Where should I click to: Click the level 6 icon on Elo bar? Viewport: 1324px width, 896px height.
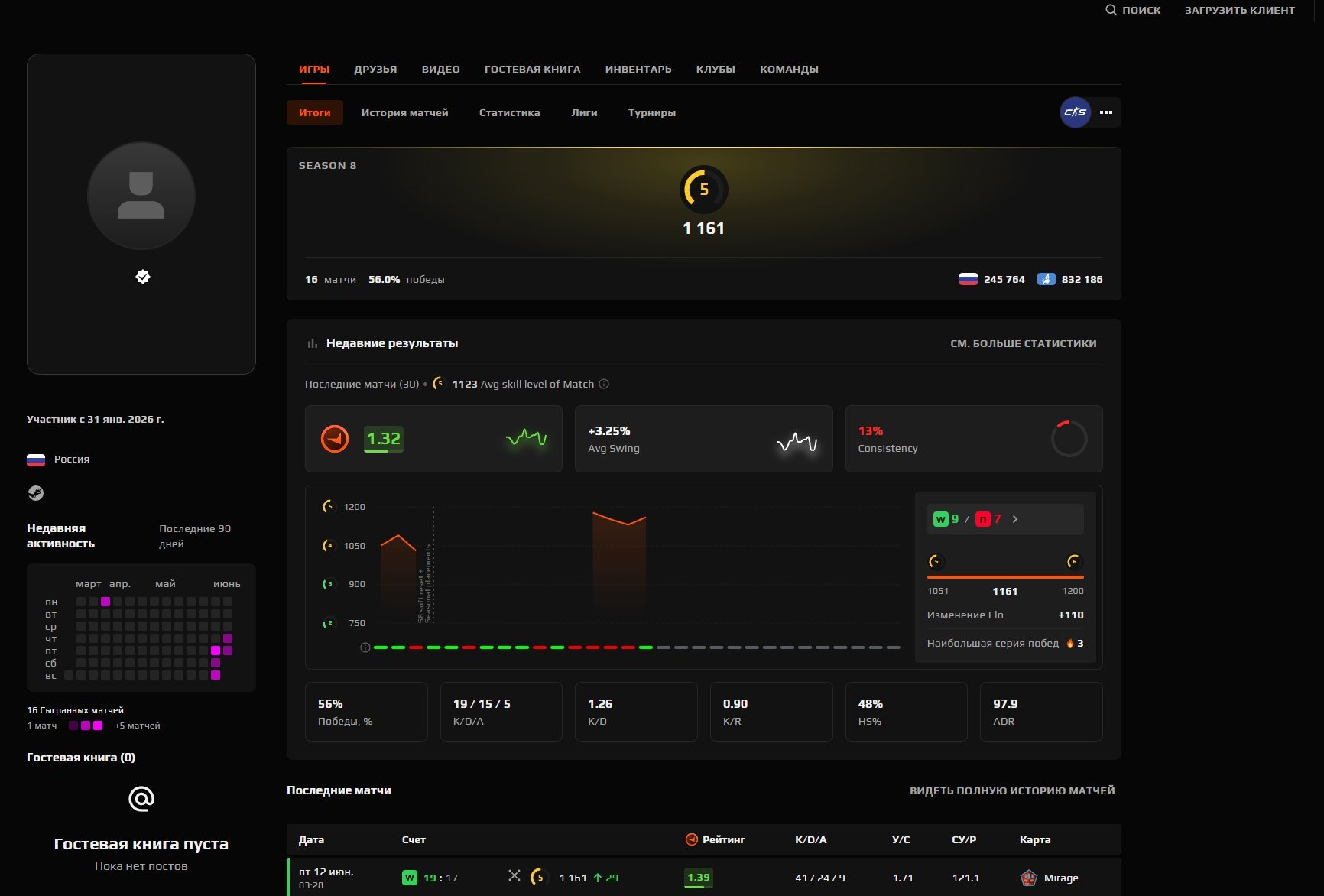[x=1074, y=562]
